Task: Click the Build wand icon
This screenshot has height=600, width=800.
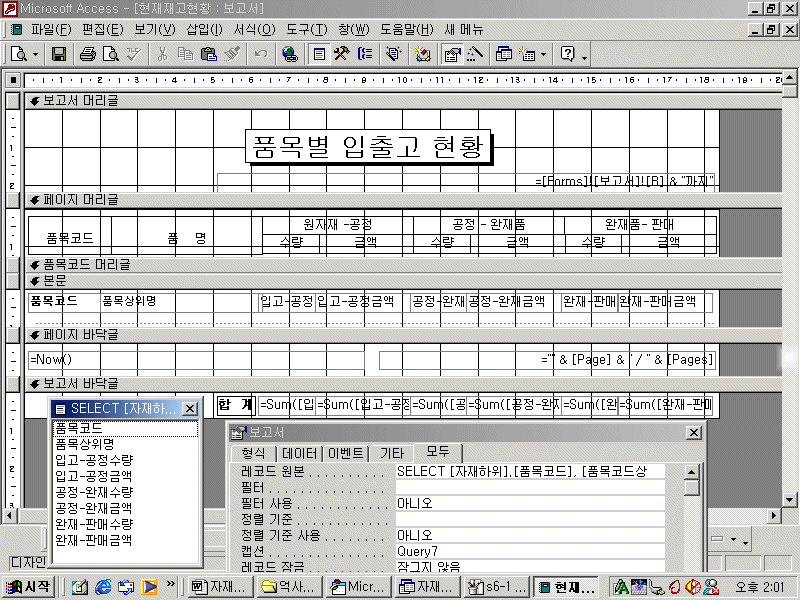Action: 474,54
